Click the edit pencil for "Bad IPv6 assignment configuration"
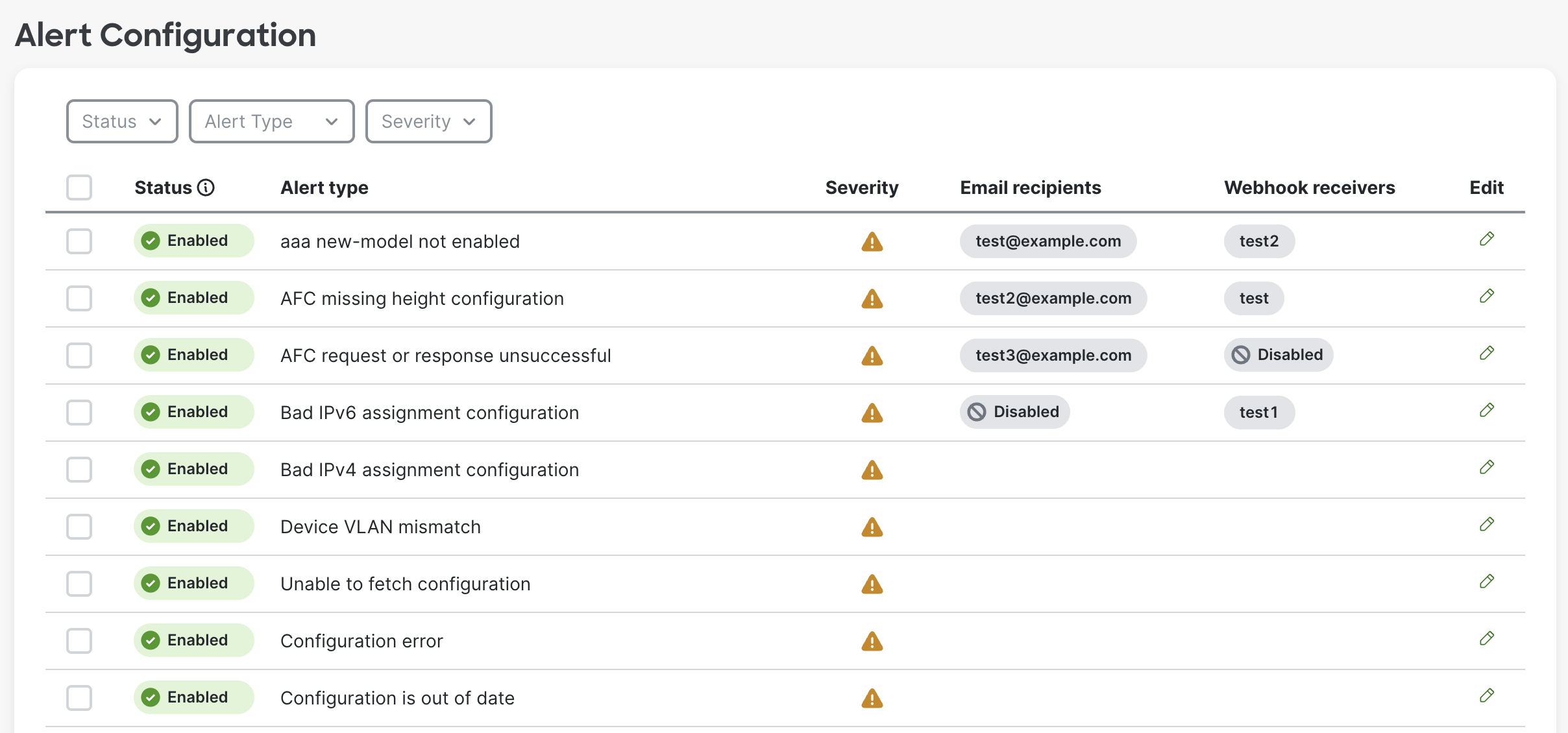This screenshot has height=733, width=1568. (x=1488, y=410)
